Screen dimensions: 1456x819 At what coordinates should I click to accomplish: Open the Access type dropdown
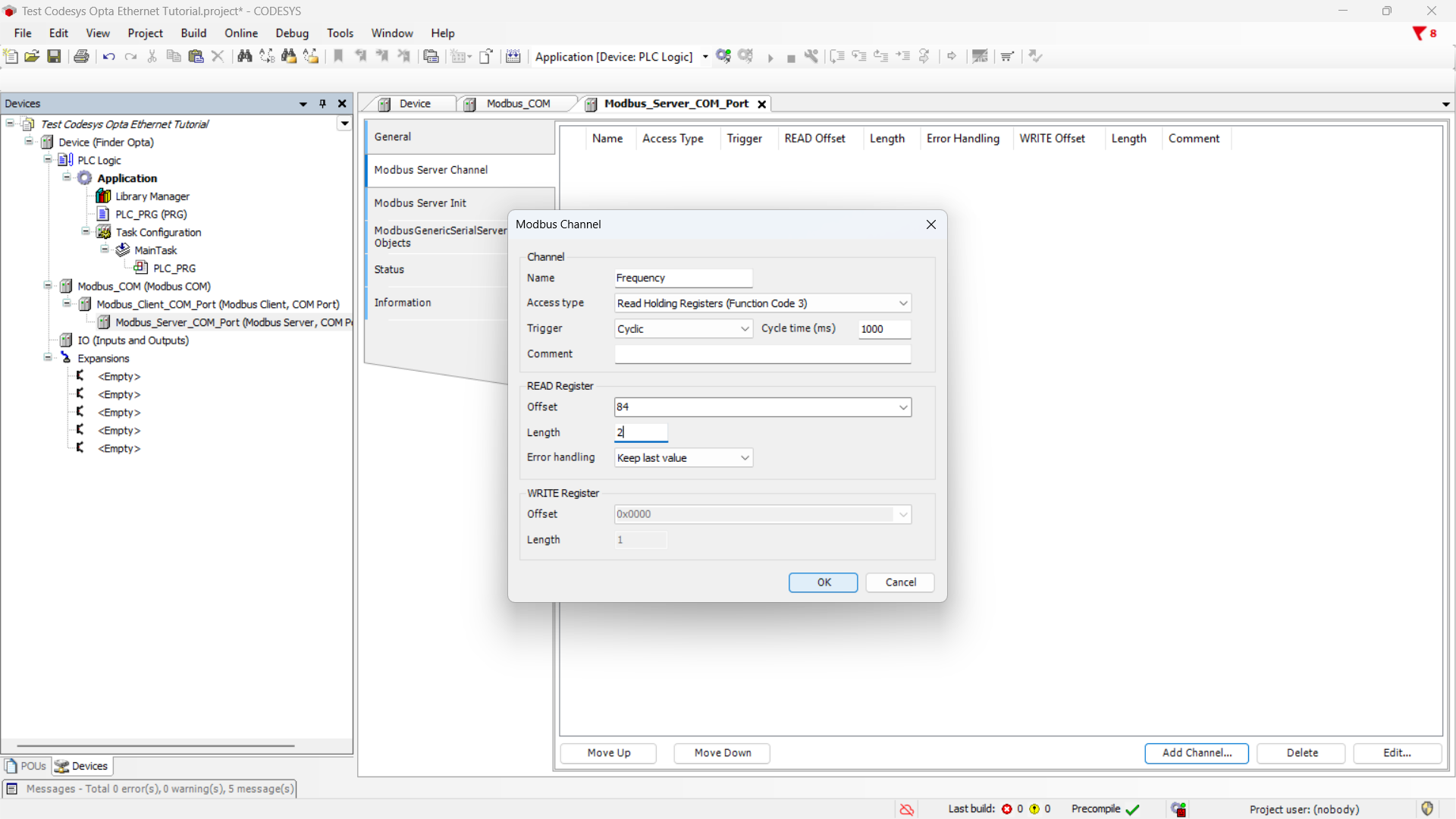click(x=902, y=303)
